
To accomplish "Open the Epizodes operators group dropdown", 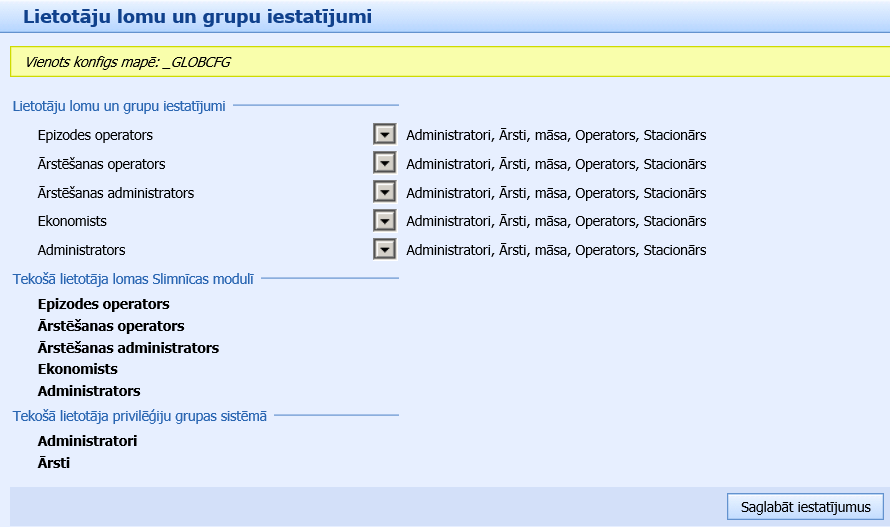I will pos(384,134).
